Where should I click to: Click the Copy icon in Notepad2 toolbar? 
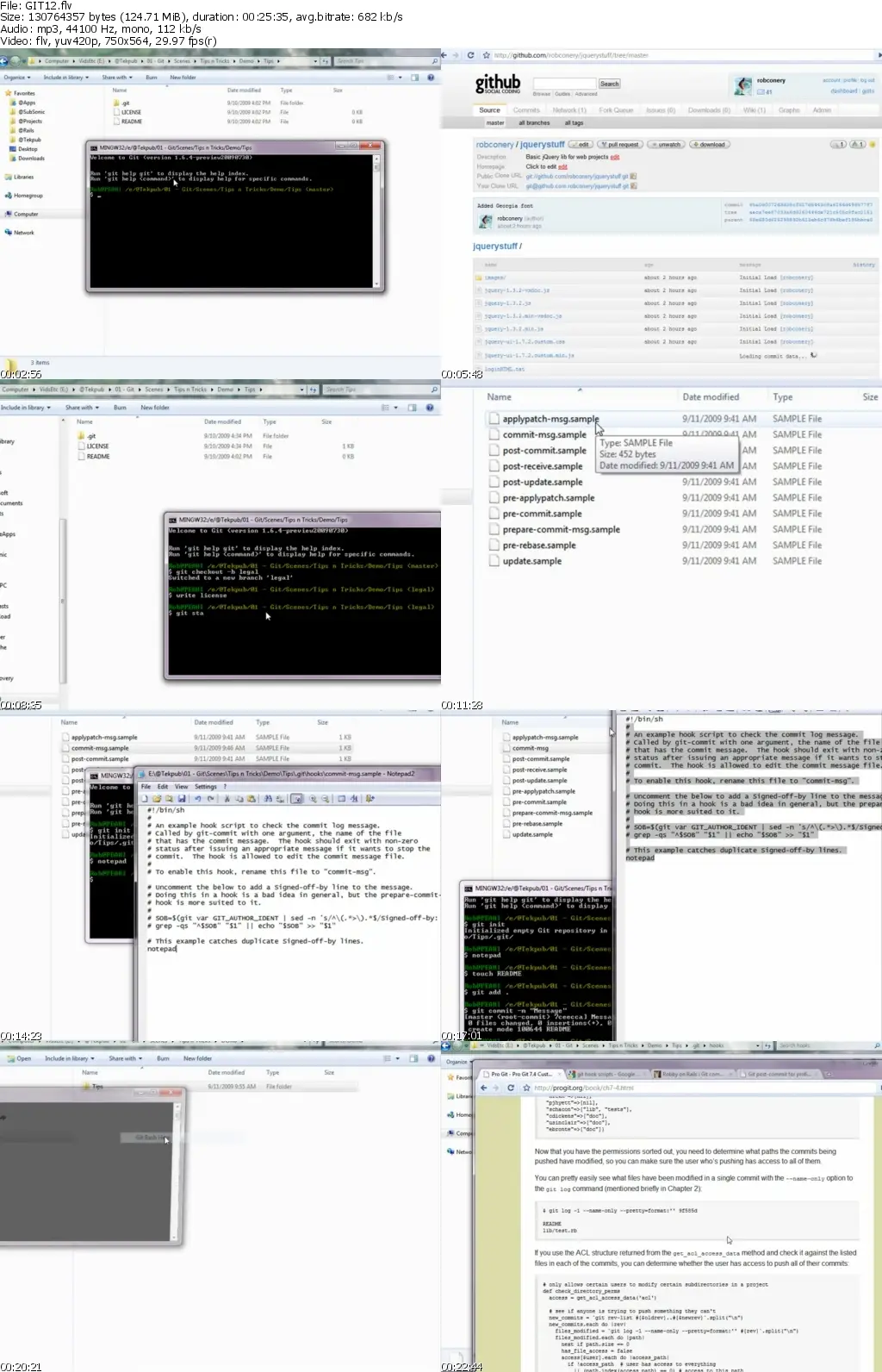[239, 799]
